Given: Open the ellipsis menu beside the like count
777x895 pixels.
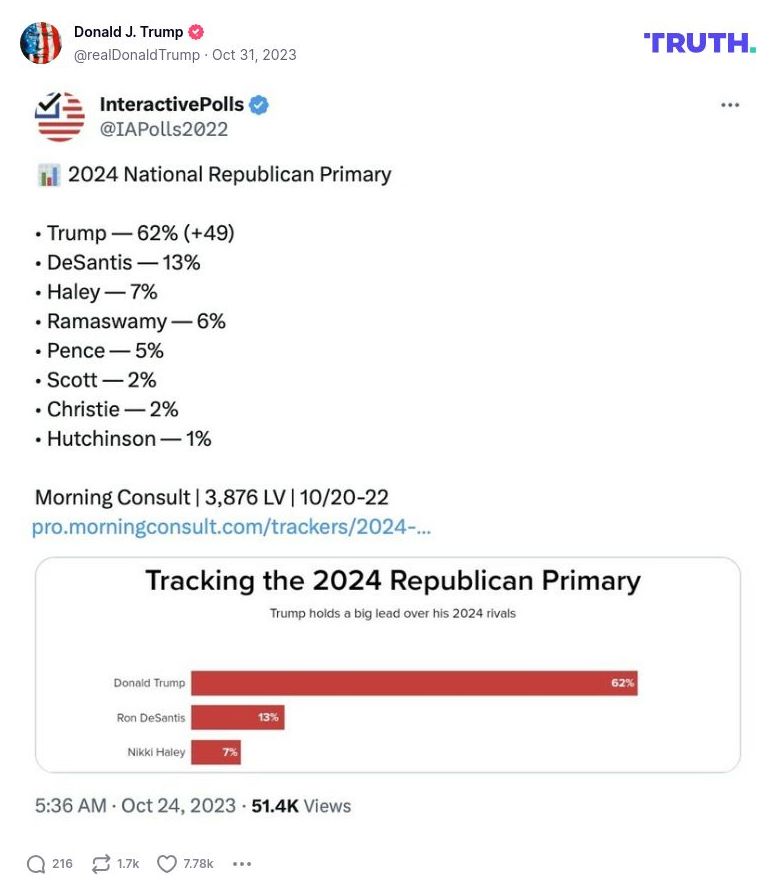Looking at the screenshot, I should [241, 862].
